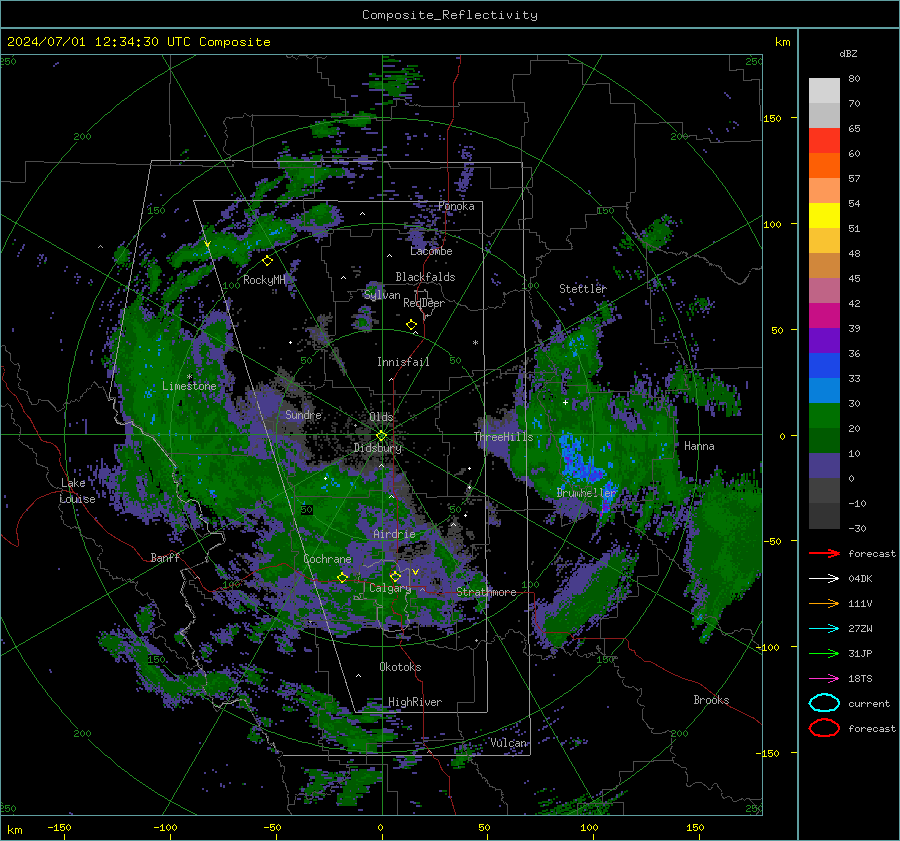Click the RockyMH map label
The height and width of the screenshot is (841, 900).
tap(264, 280)
